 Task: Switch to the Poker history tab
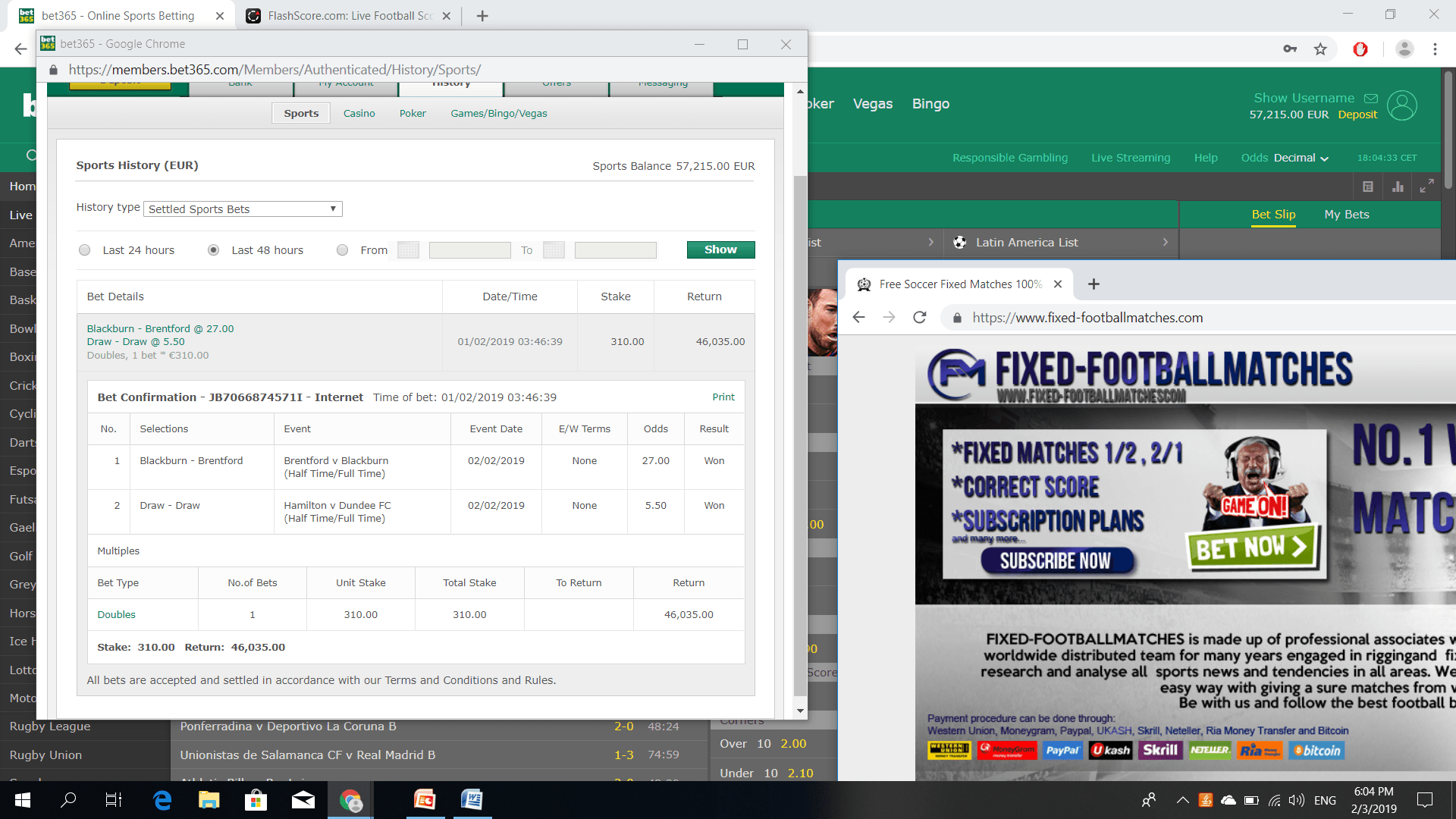tap(413, 114)
